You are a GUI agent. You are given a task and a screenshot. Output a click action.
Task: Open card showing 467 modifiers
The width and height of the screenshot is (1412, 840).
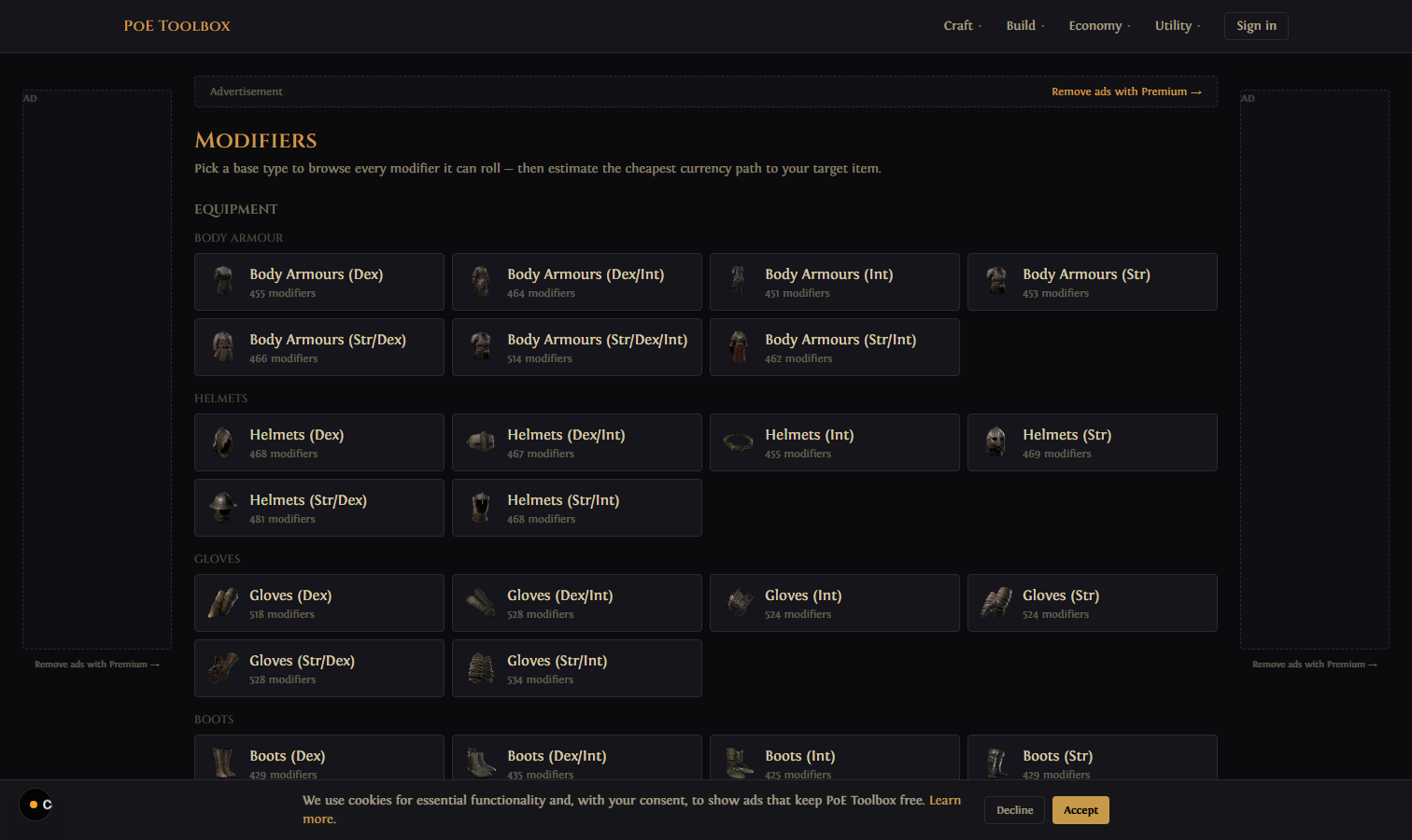click(577, 442)
